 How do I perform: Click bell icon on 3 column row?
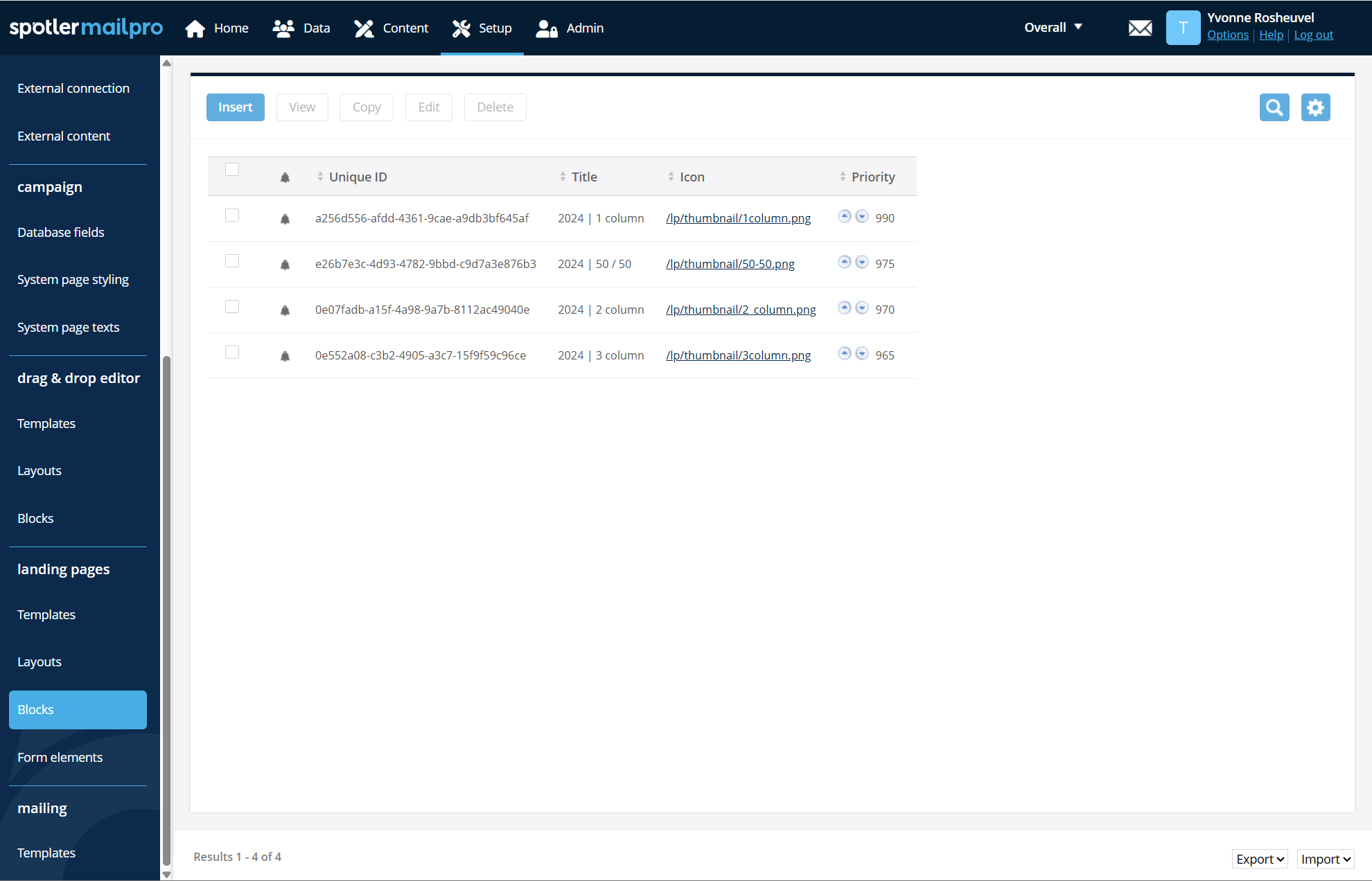[x=285, y=356]
